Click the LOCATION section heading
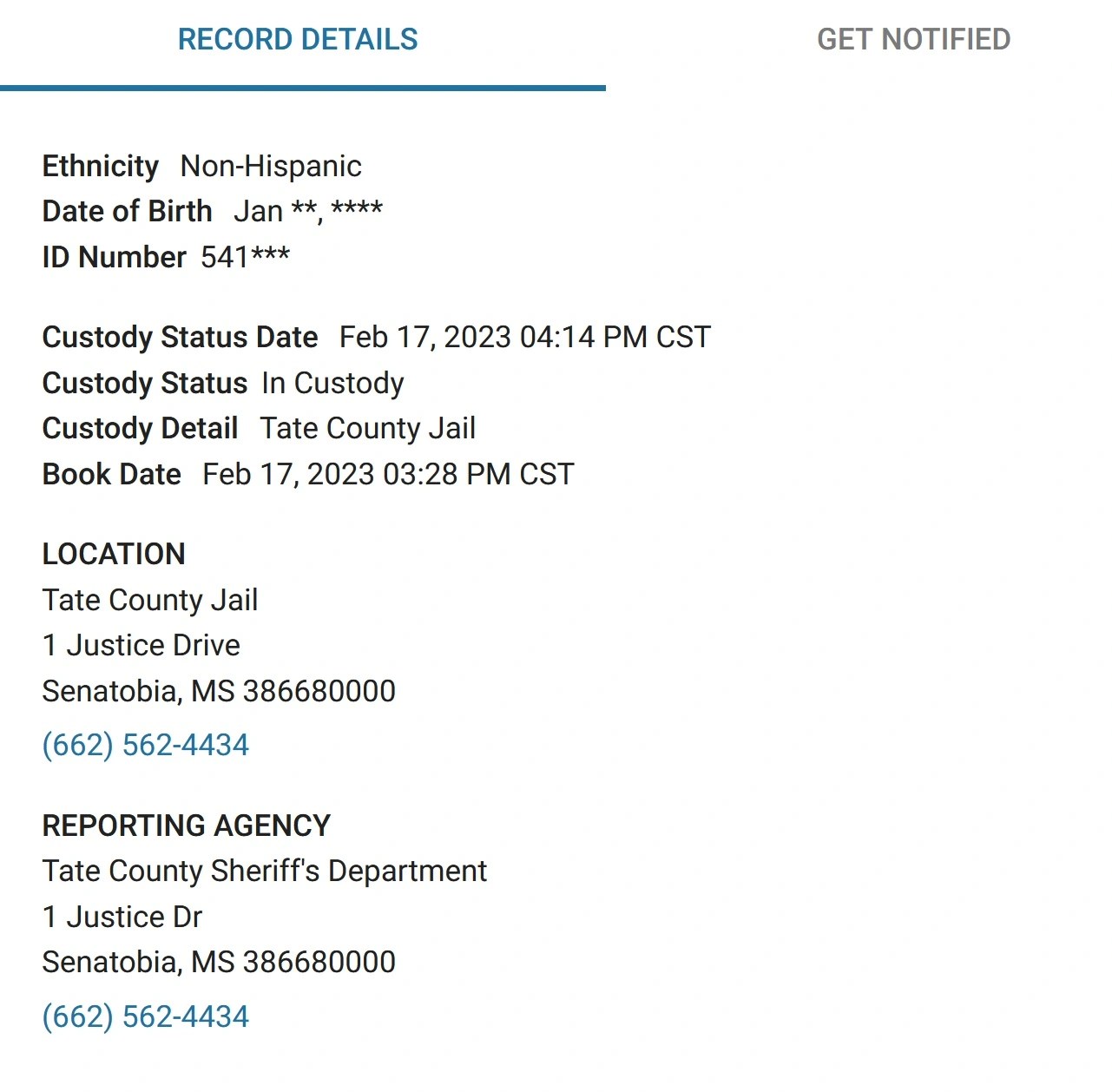This screenshot has height=1092, width=1112. pyautogui.click(x=114, y=554)
